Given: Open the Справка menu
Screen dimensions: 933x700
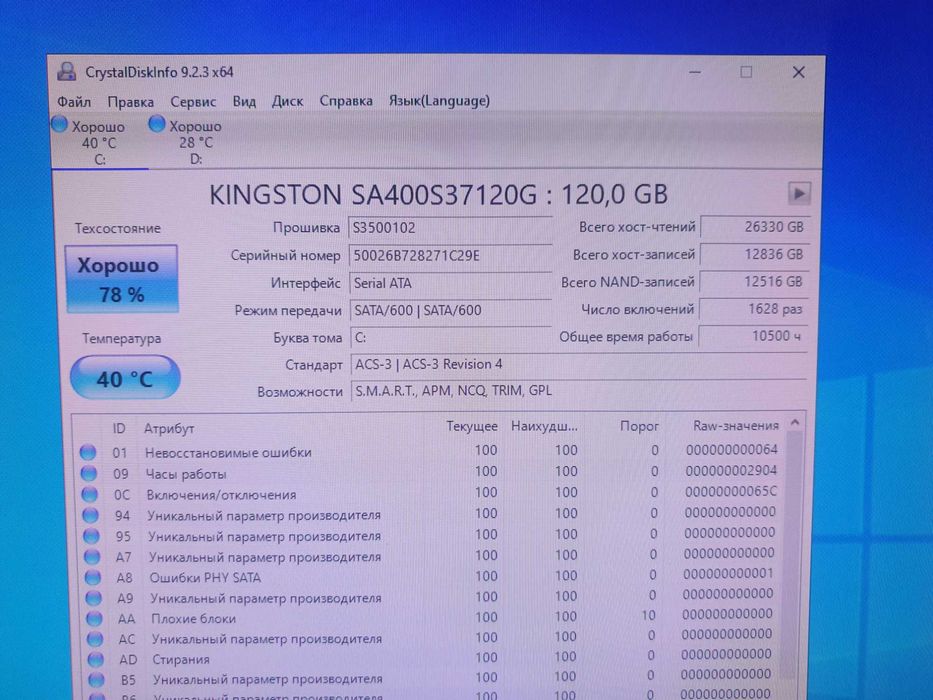Looking at the screenshot, I should (346, 101).
